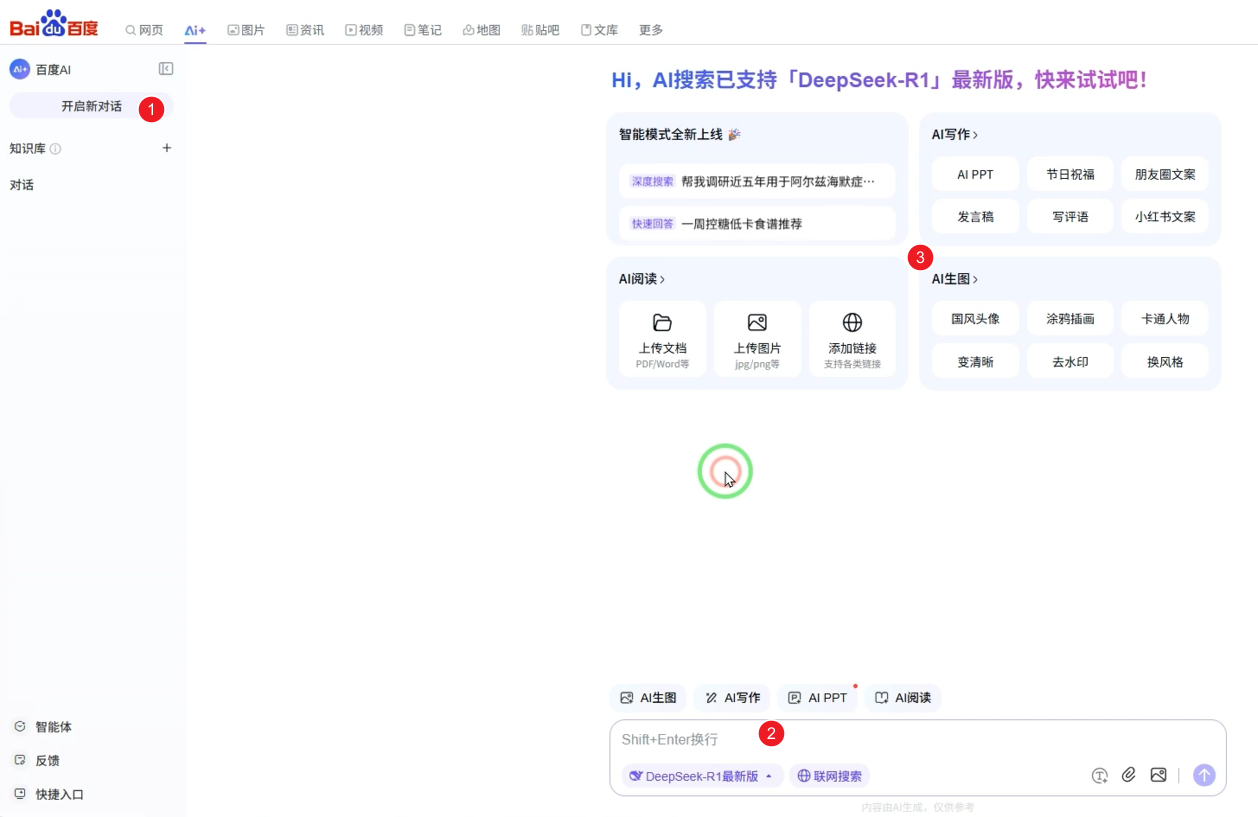
Task: Expand the AI写作 section heading
Action: 955,134
